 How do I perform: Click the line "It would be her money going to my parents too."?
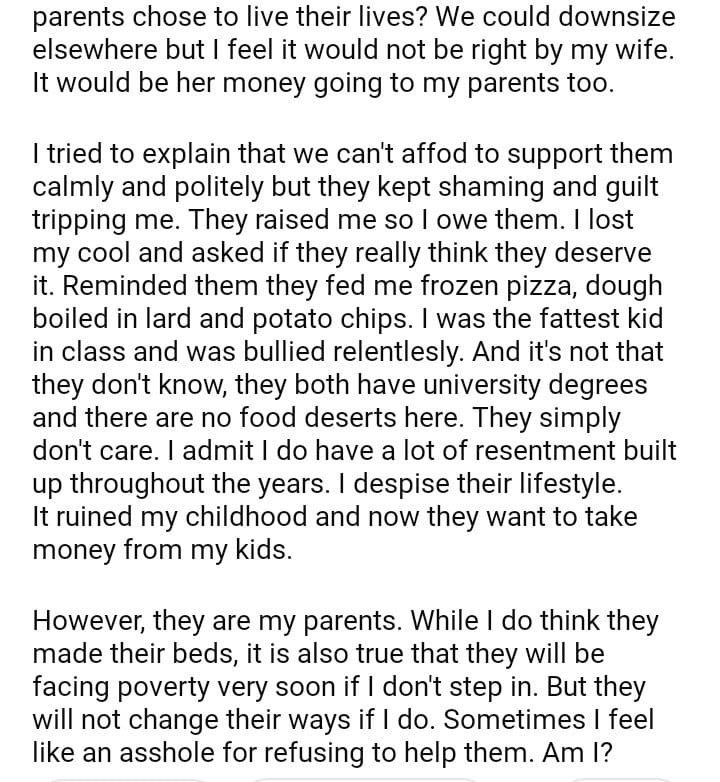click(x=322, y=84)
